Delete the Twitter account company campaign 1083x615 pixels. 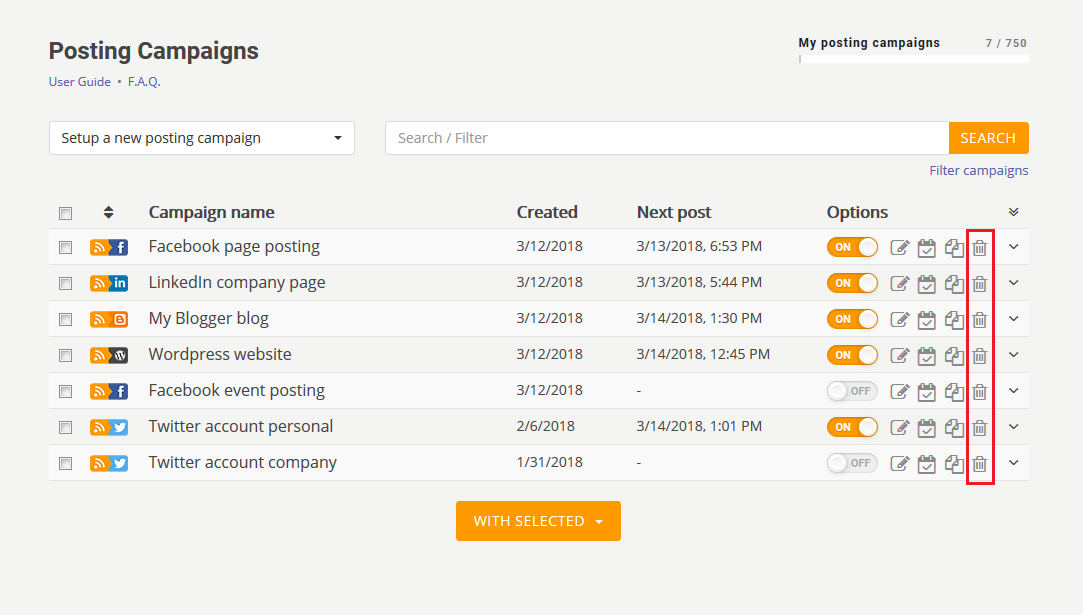coord(979,463)
